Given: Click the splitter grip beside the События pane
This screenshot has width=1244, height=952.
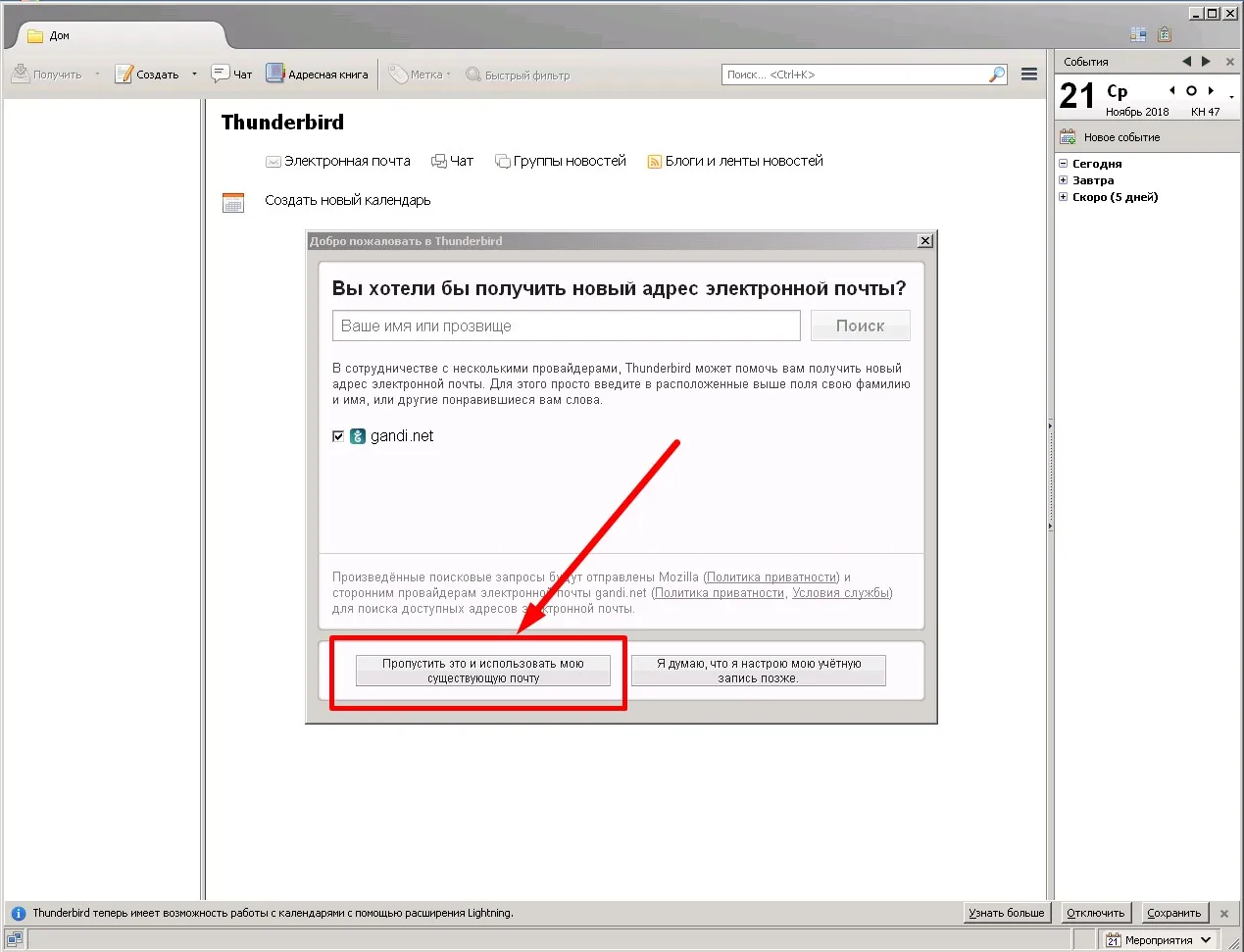Looking at the screenshot, I should pyautogui.click(x=1050, y=476).
